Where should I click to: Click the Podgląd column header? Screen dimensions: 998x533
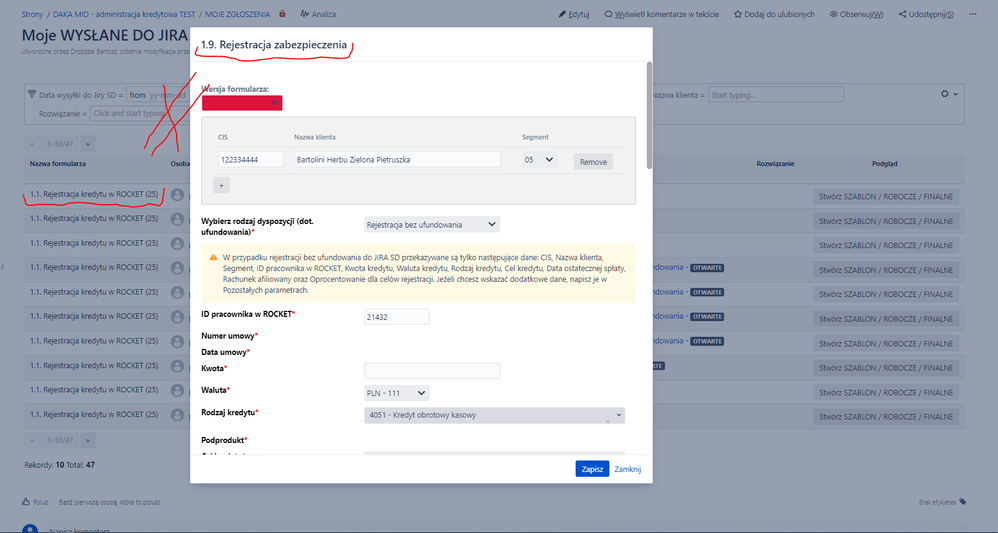tap(885, 164)
